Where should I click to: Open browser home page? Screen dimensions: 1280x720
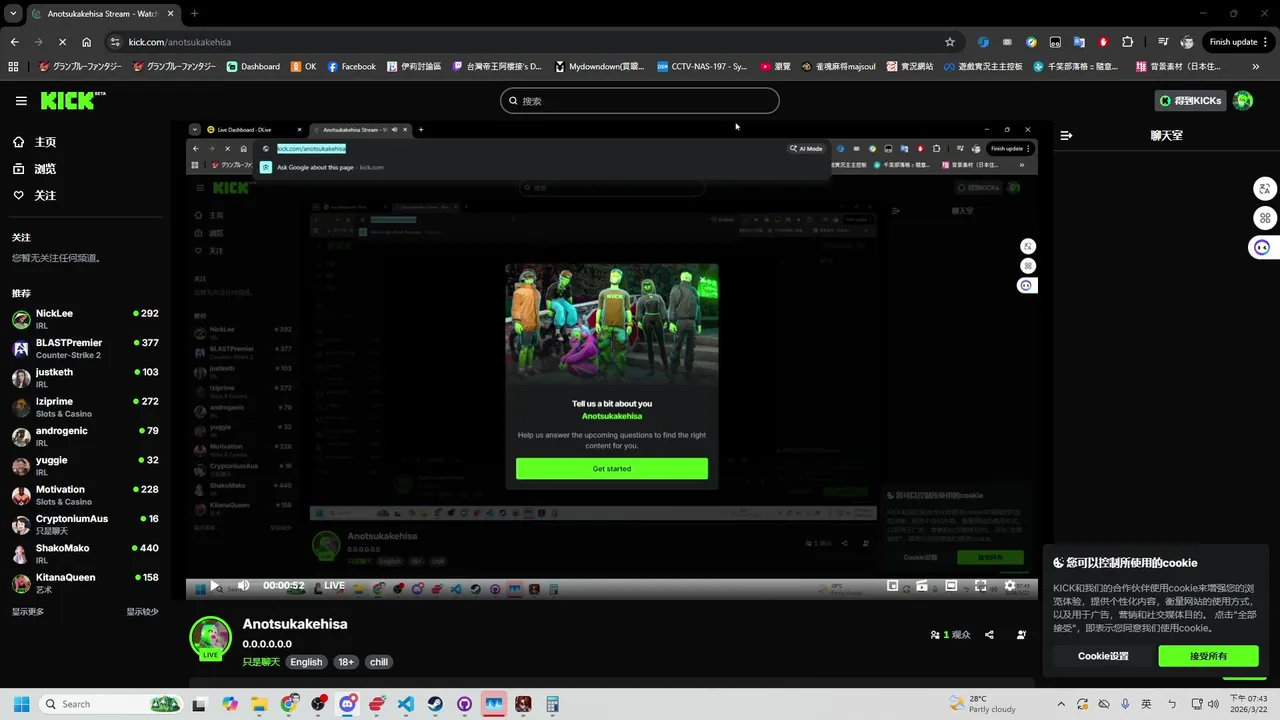86,42
